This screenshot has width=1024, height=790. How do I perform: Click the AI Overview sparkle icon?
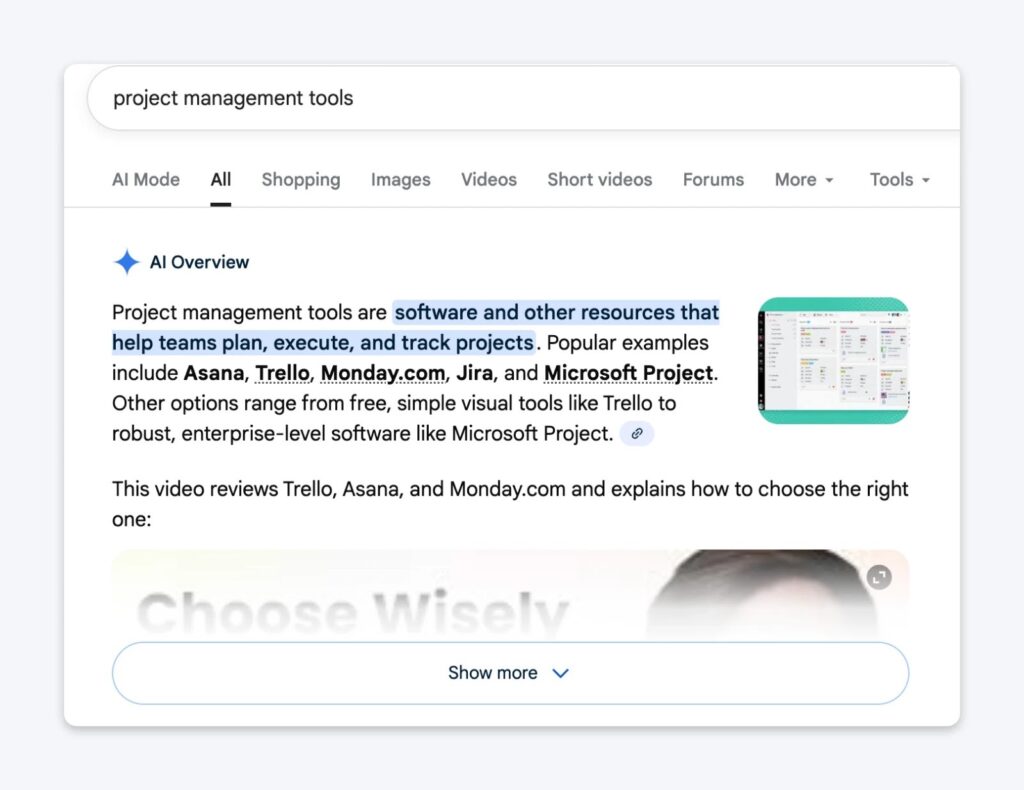(126, 261)
